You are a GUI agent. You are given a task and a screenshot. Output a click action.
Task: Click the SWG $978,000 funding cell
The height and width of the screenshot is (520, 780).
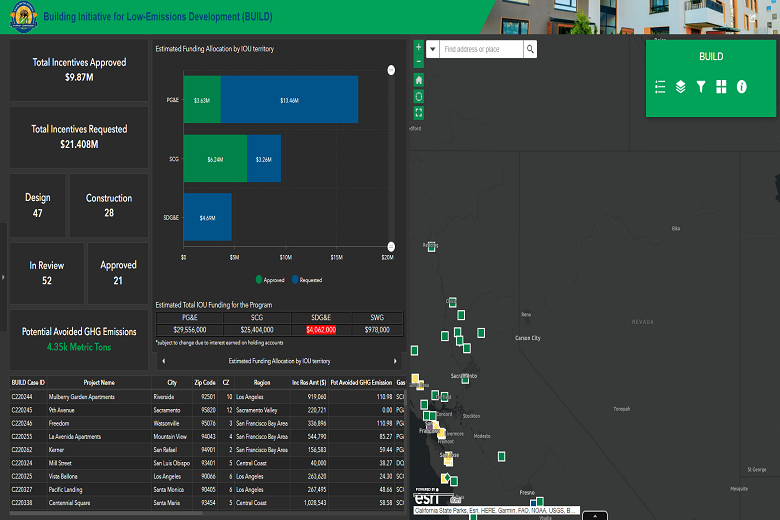[x=377, y=330]
